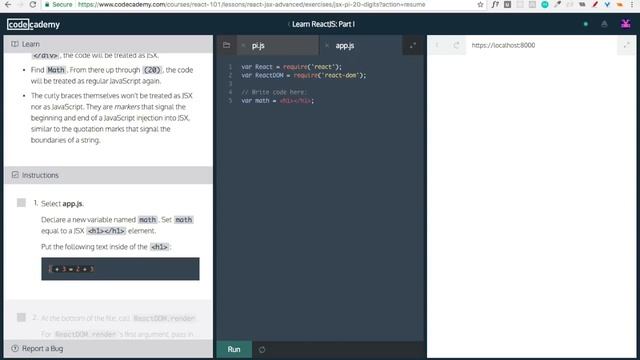This screenshot has height=360, width=640.
Task: Reload the Codecademy page
Action: click(x=33, y=4)
